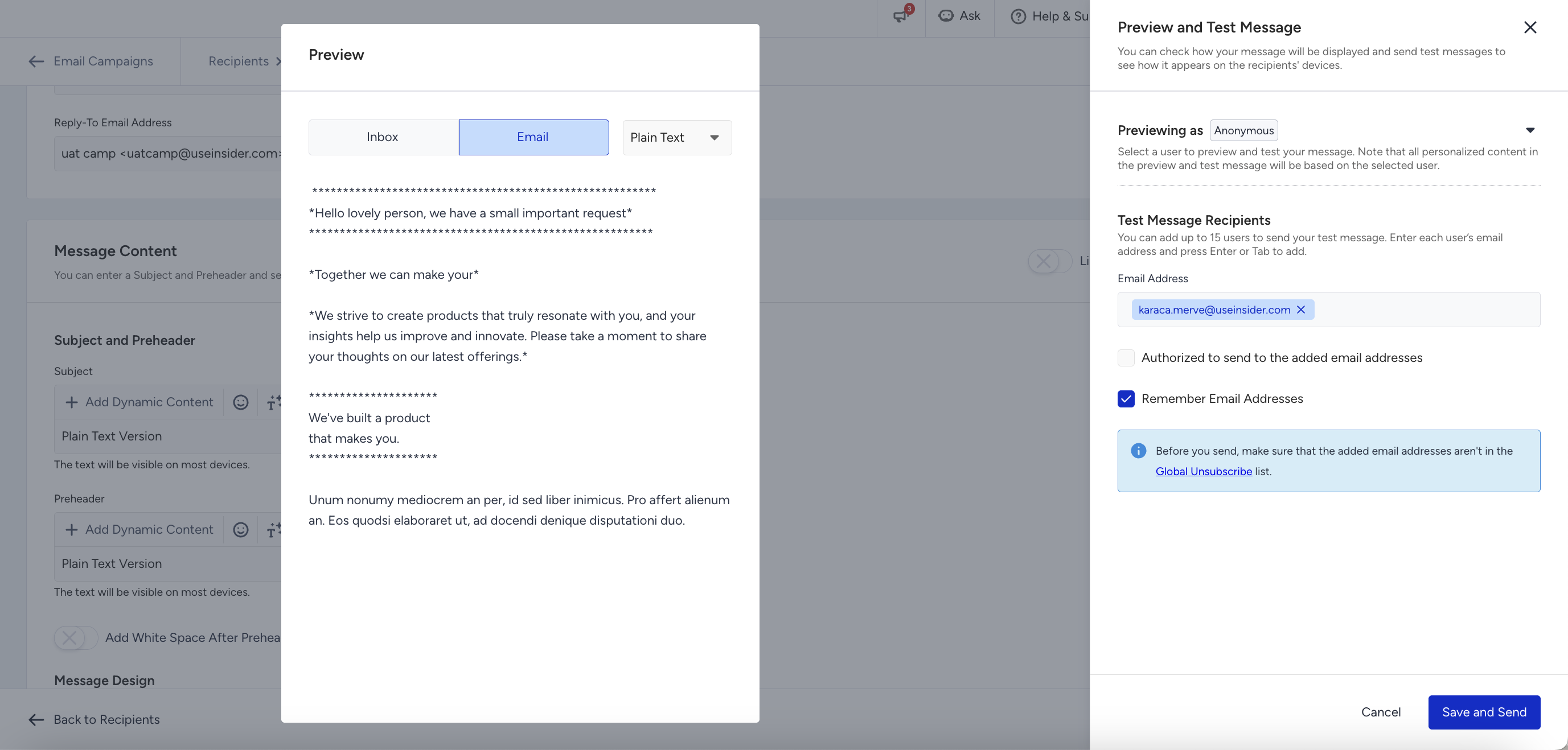Uncheck Remember Email Addresses
The height and width of the screenshot is (750, 1568).
tap(1126, 398)
